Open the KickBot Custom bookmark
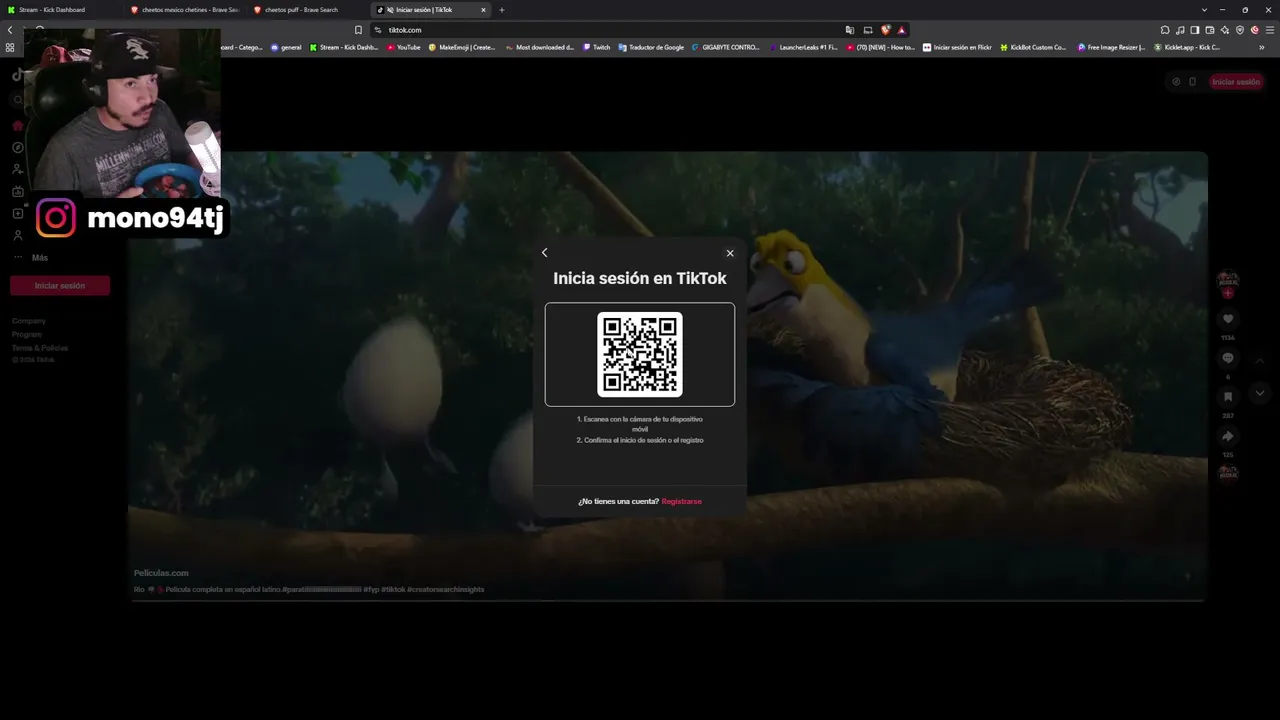The width and height of the screenshot is (1280, 720). [x=1033, y=47]
